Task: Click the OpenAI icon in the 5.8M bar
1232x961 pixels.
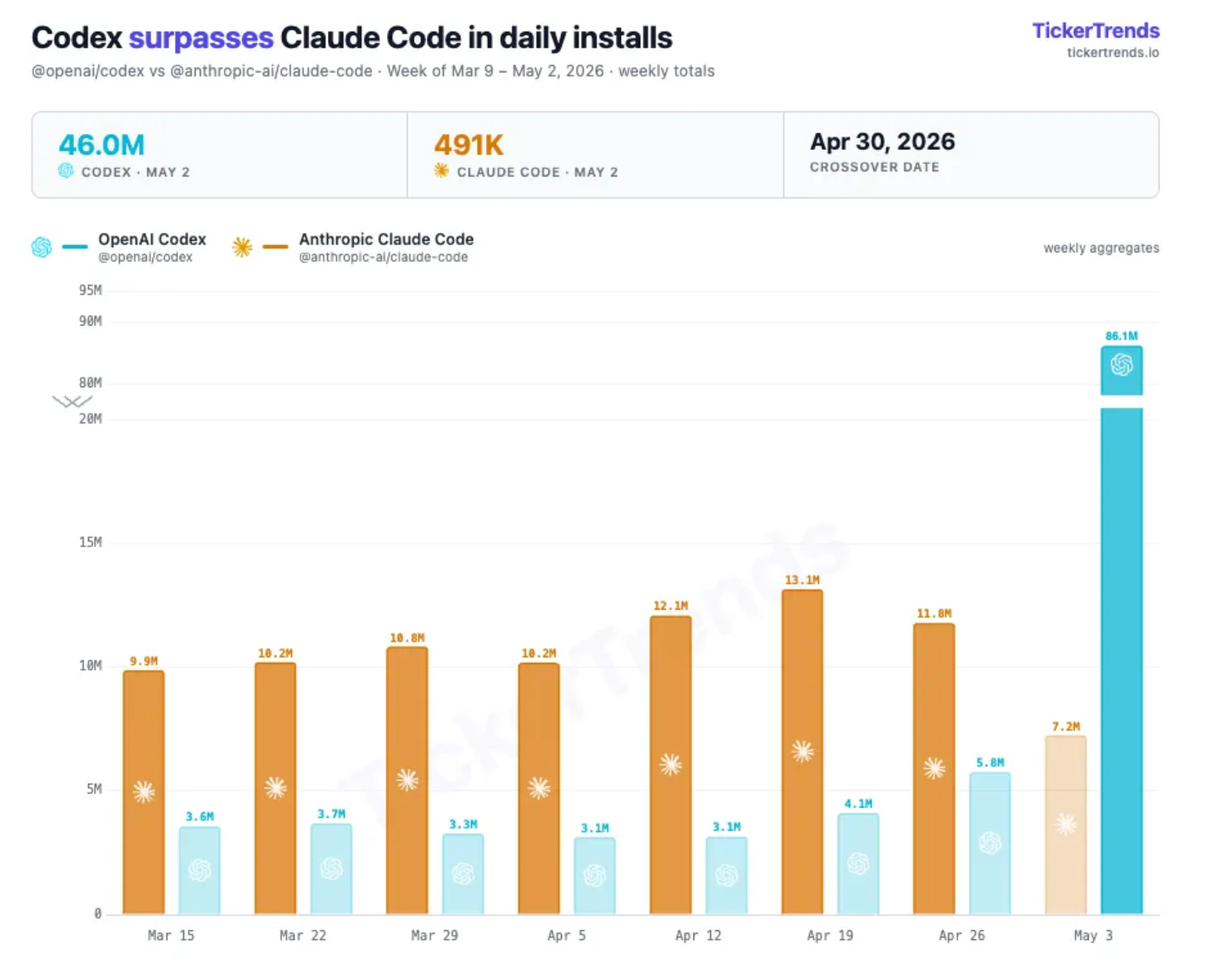Action: coord(990,843)
